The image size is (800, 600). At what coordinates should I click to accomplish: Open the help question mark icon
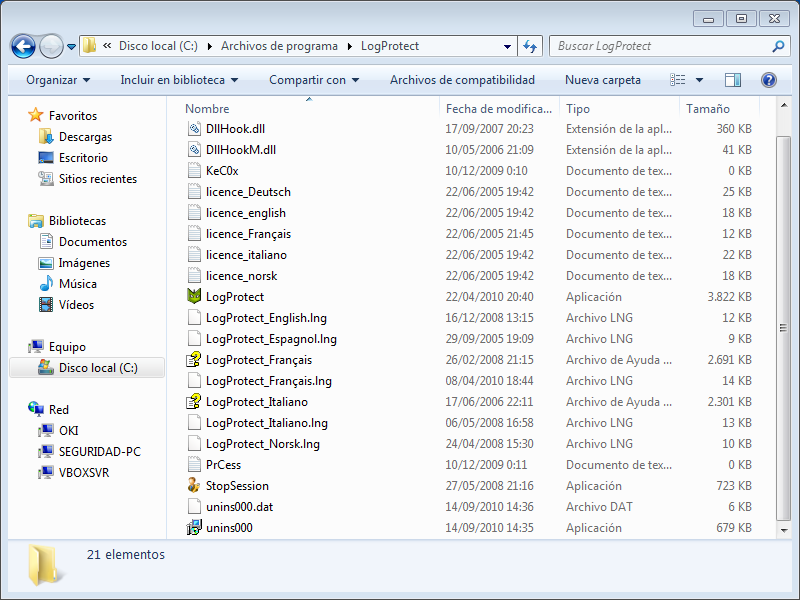(x=768, y=80)
